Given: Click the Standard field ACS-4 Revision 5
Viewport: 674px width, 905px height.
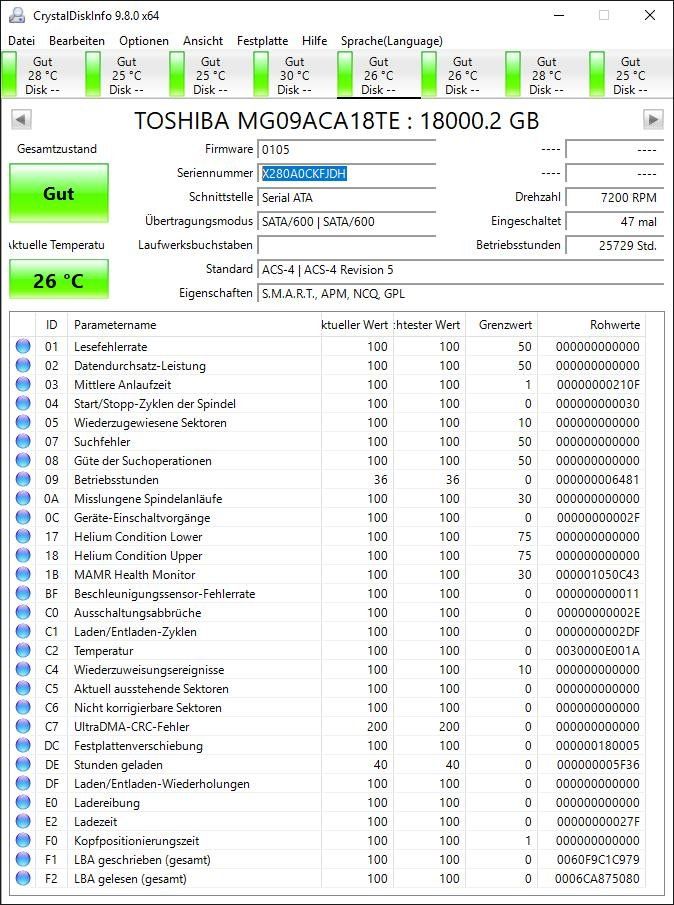Looking at the screenshot, I should (460, 270).
